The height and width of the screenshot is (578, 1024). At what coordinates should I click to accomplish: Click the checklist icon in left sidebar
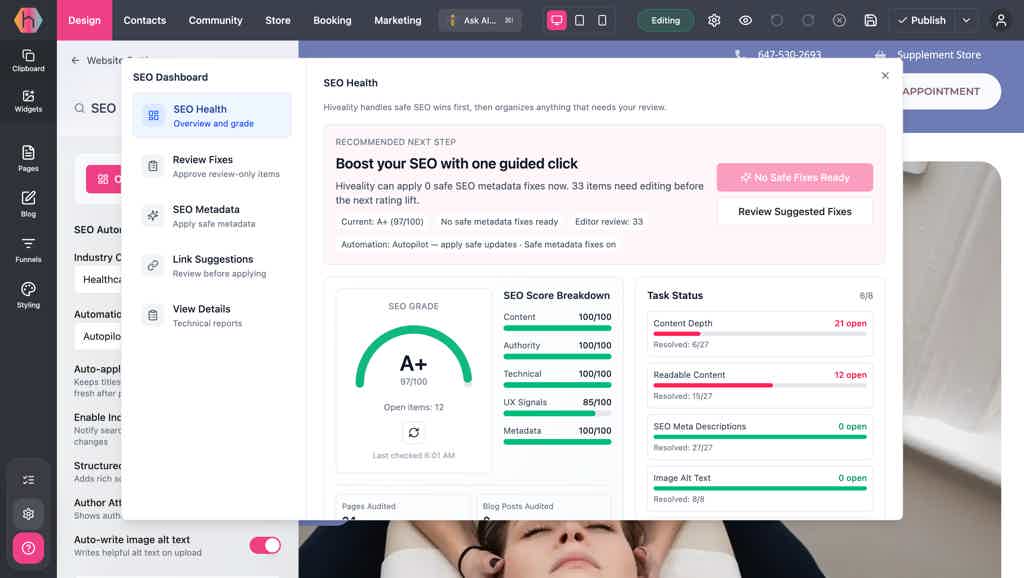click(x=28, y=480)
